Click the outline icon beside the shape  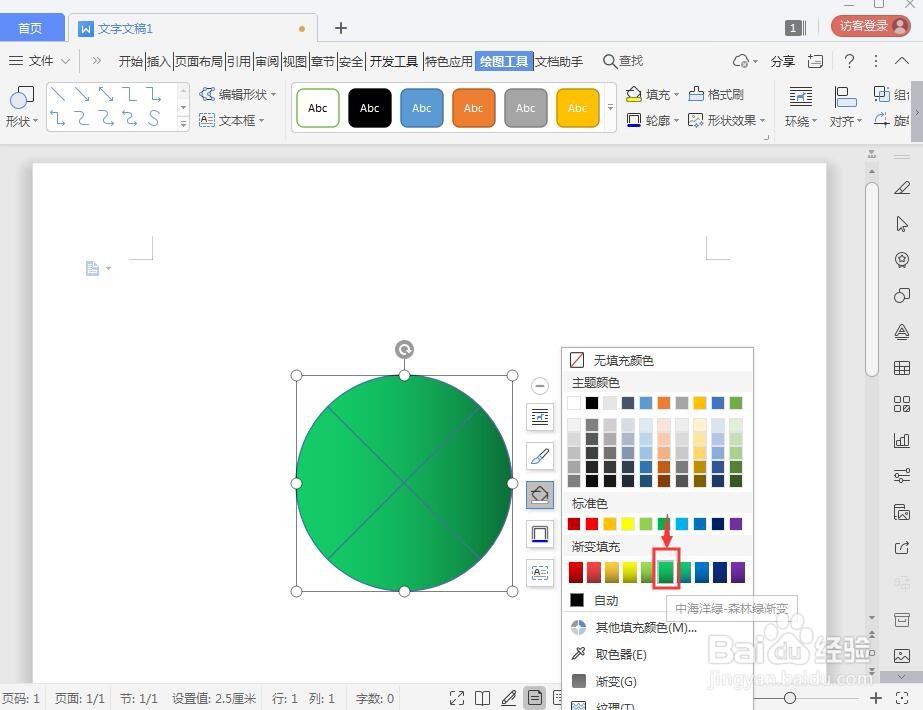[x=540, y=533]
